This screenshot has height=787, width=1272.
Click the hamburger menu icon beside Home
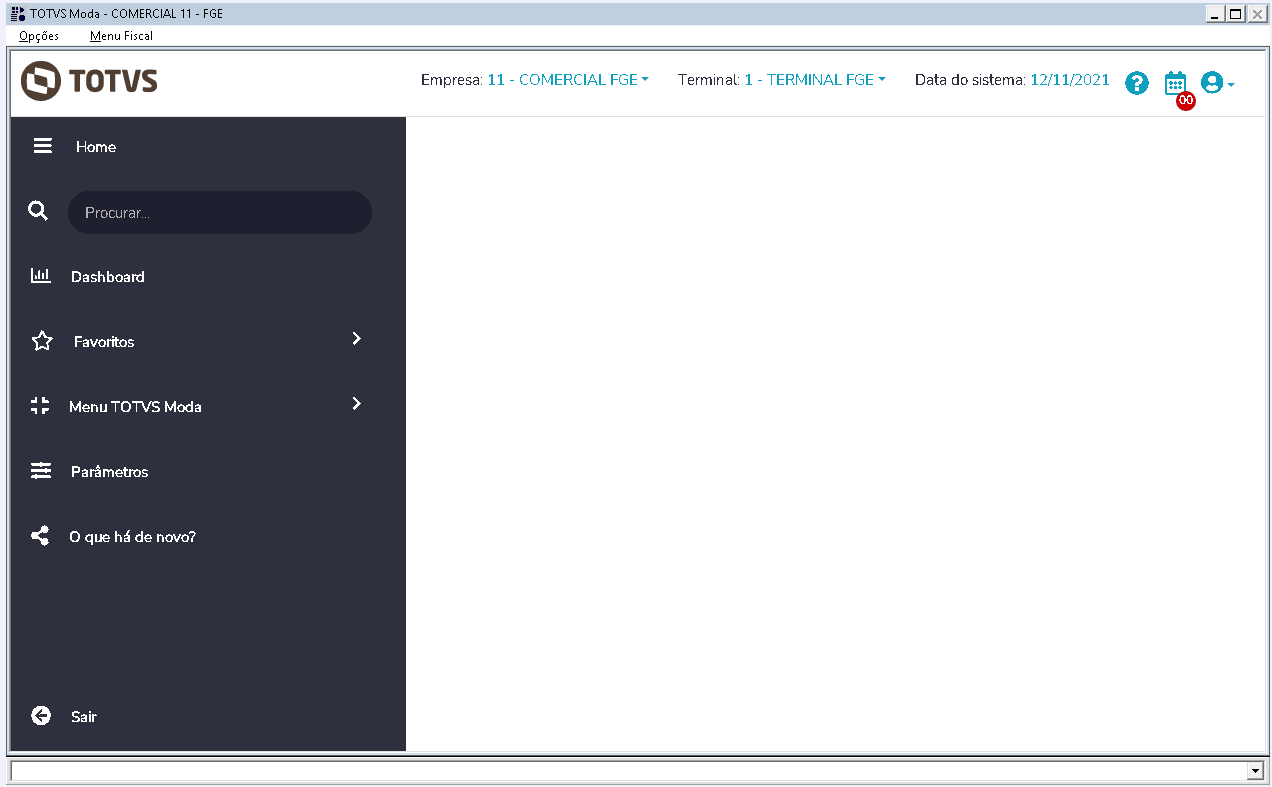[x=42, y=146]
